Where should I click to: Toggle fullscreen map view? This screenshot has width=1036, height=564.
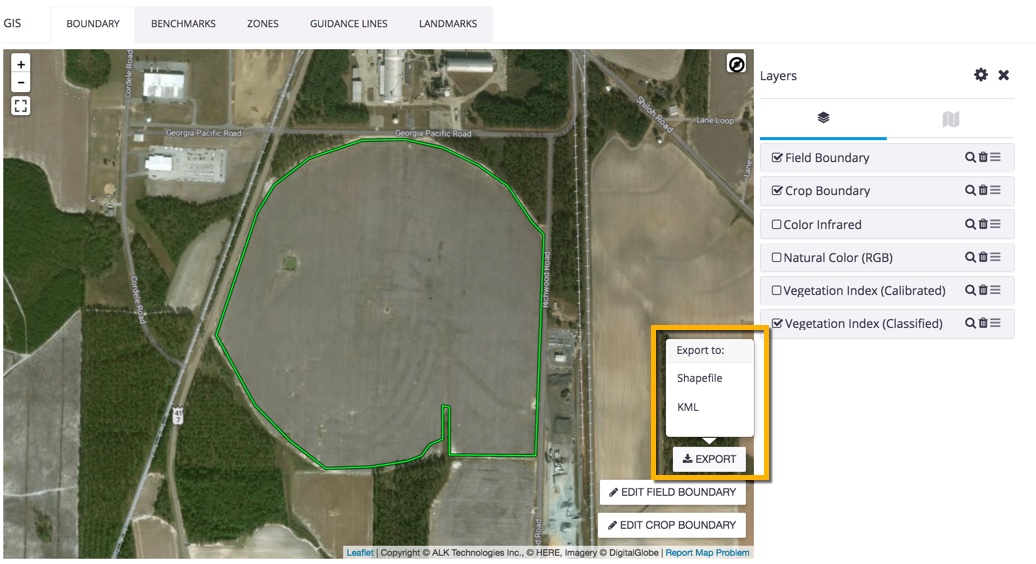click(x=21, y=106)
